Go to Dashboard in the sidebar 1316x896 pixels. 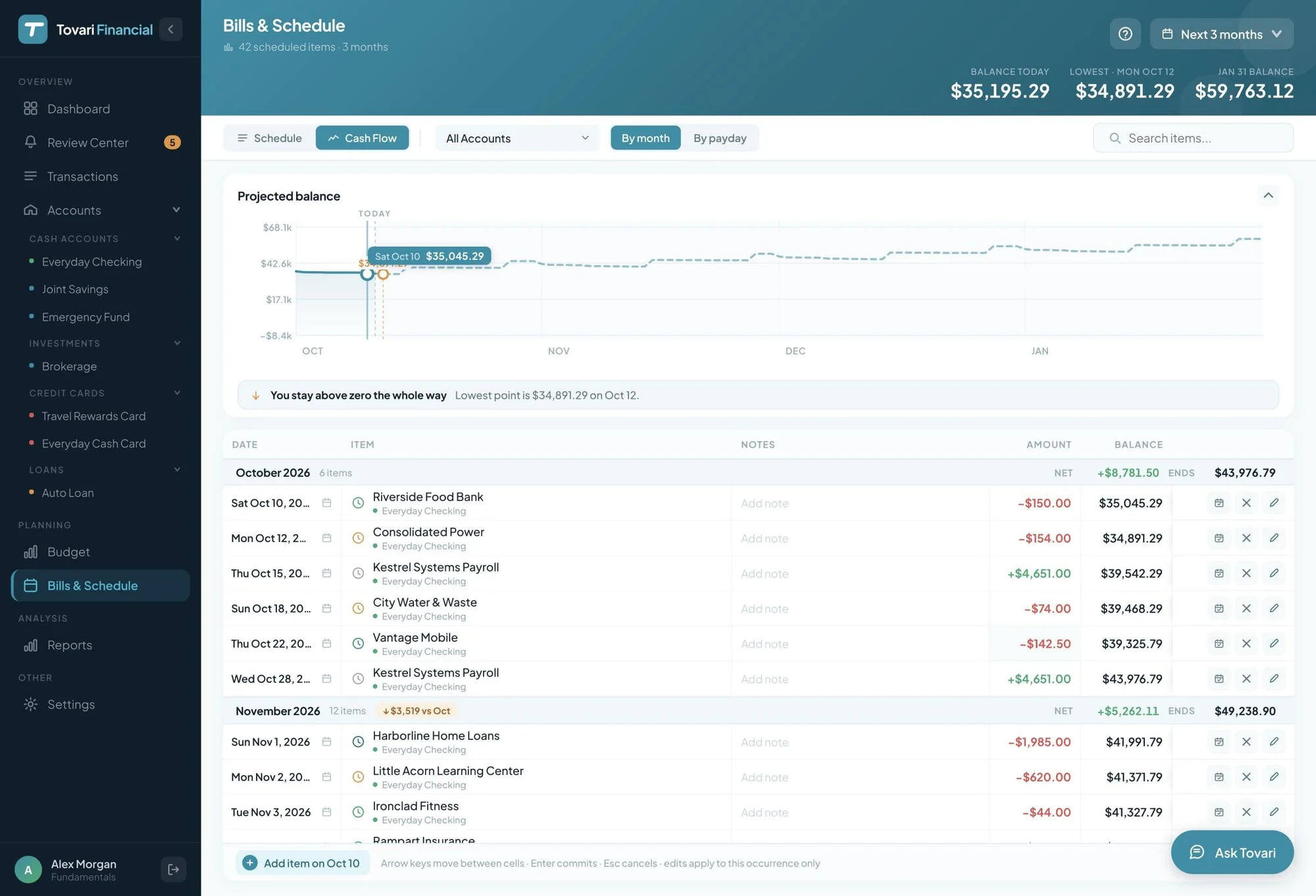[100, 109]
